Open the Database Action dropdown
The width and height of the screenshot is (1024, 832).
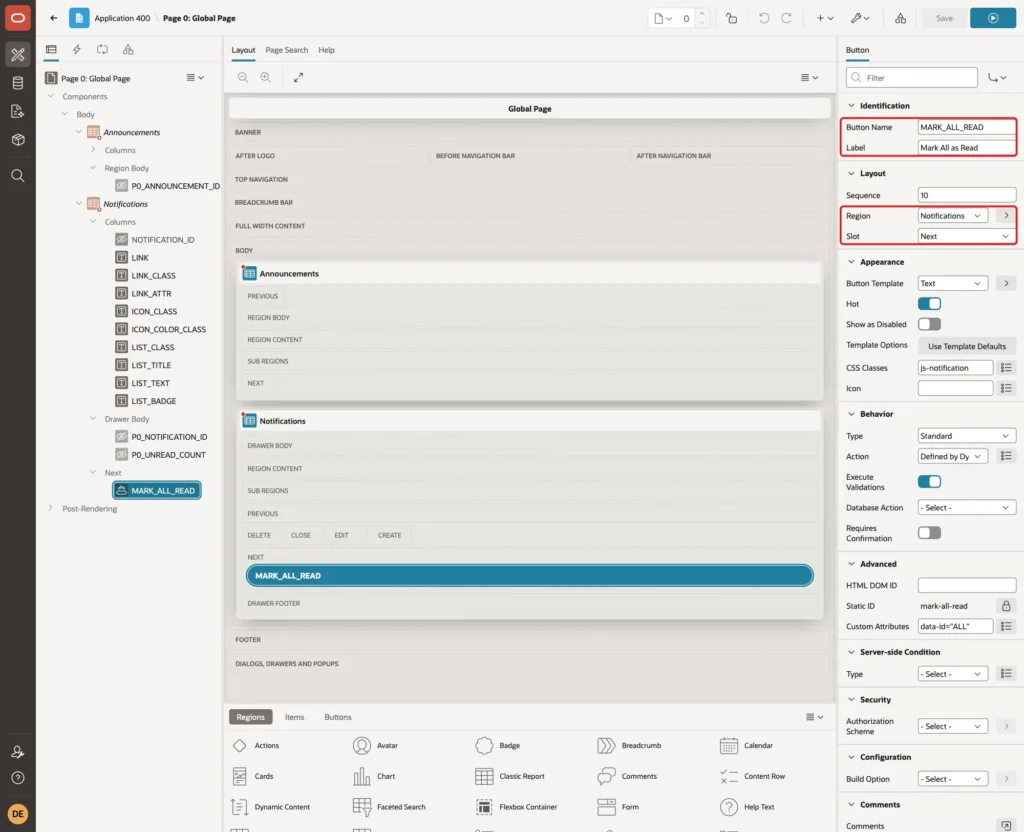[967, 507]
